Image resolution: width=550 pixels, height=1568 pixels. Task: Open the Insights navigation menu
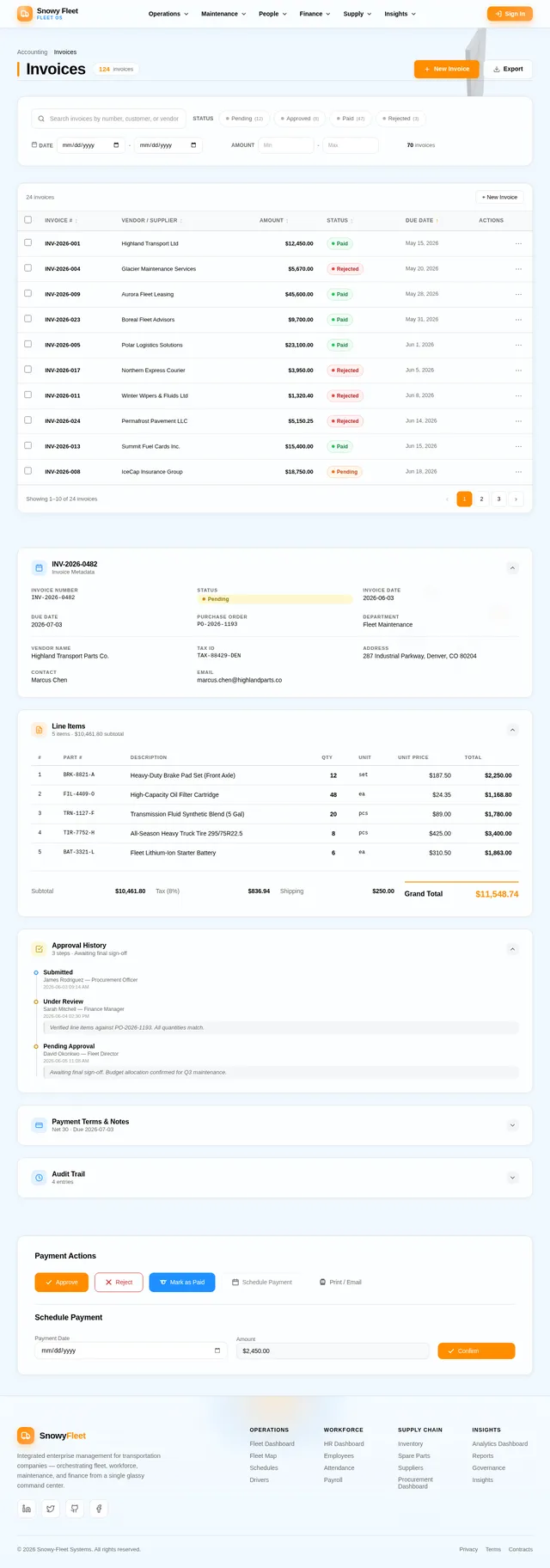[x=400, y=14]
